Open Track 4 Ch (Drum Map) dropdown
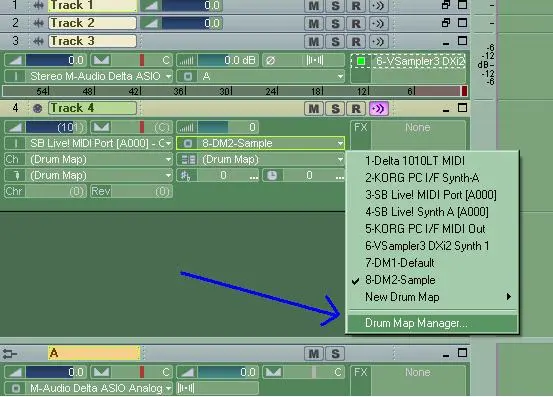The image size is (553, 397). [169, 160]
